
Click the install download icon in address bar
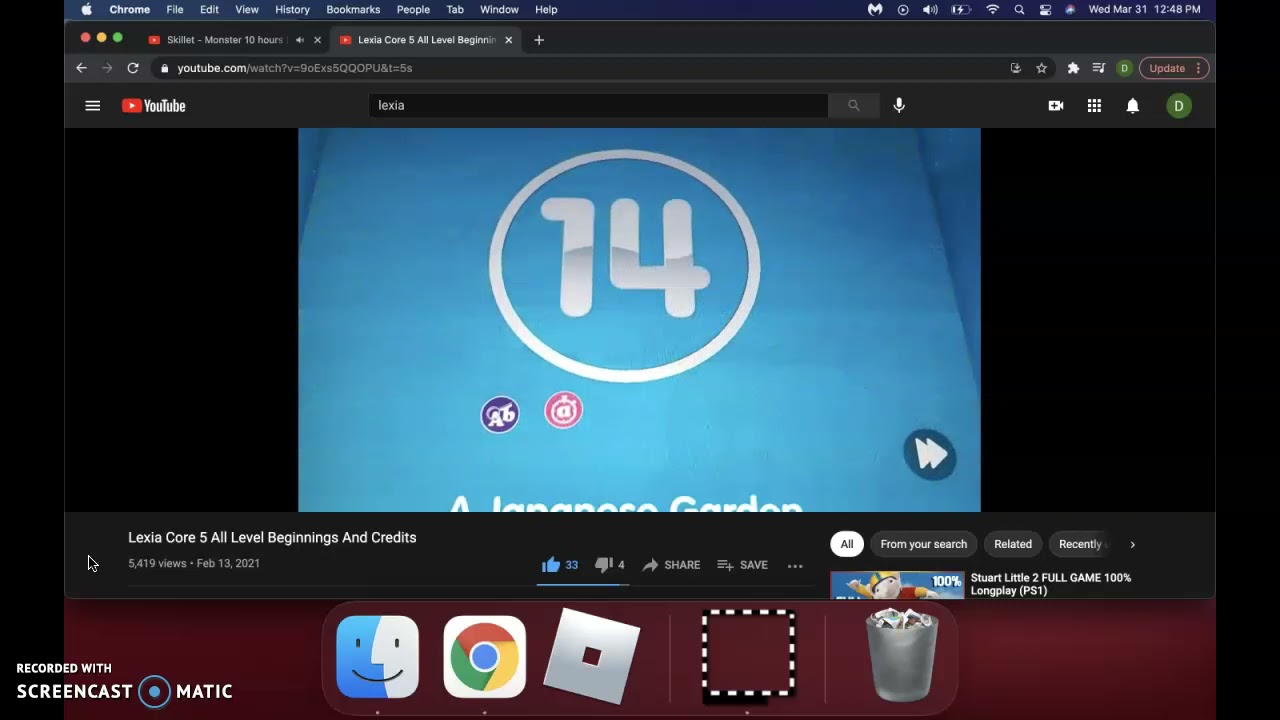(1016, 68)
